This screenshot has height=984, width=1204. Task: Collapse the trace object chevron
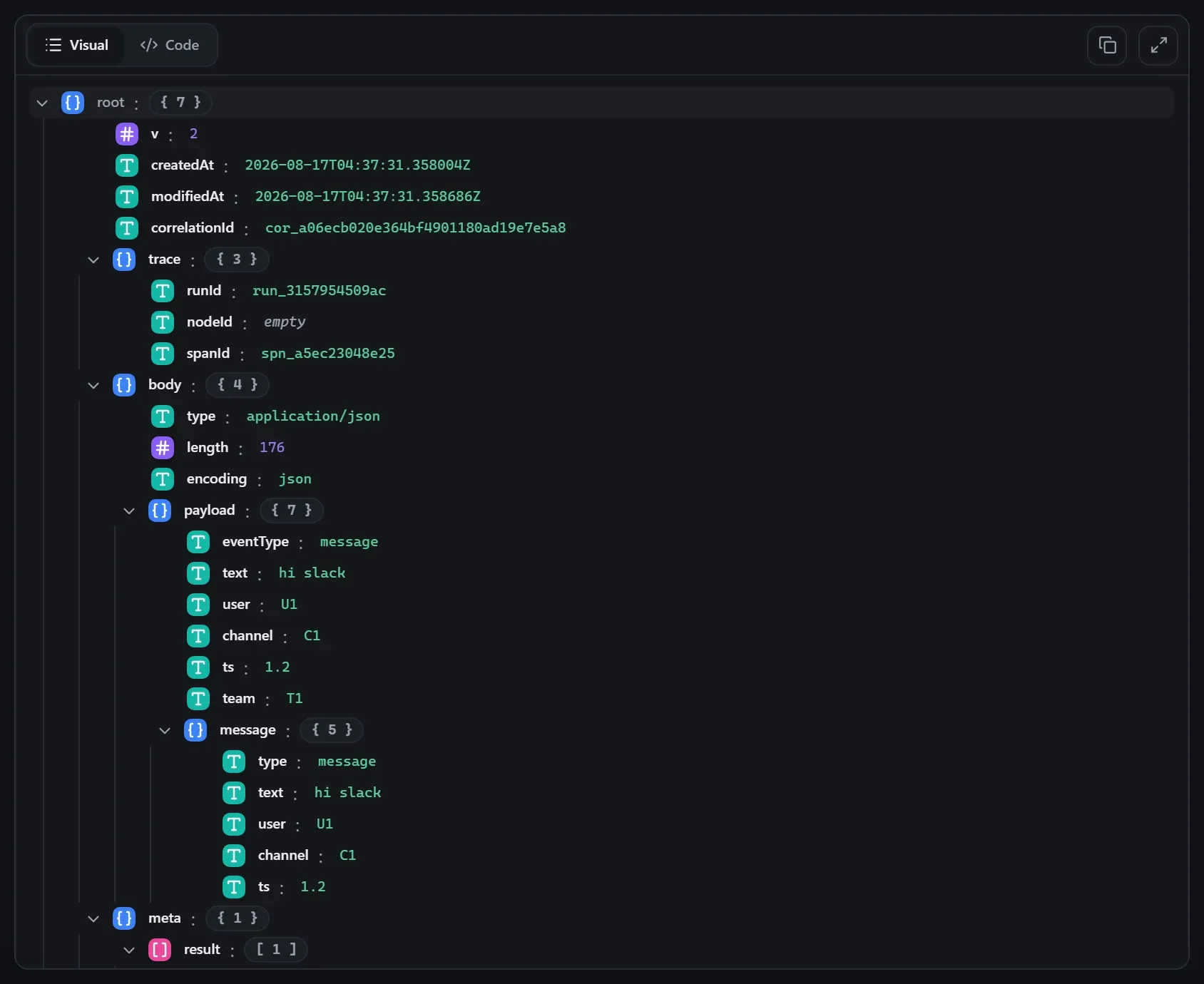[x=93, y=260]
